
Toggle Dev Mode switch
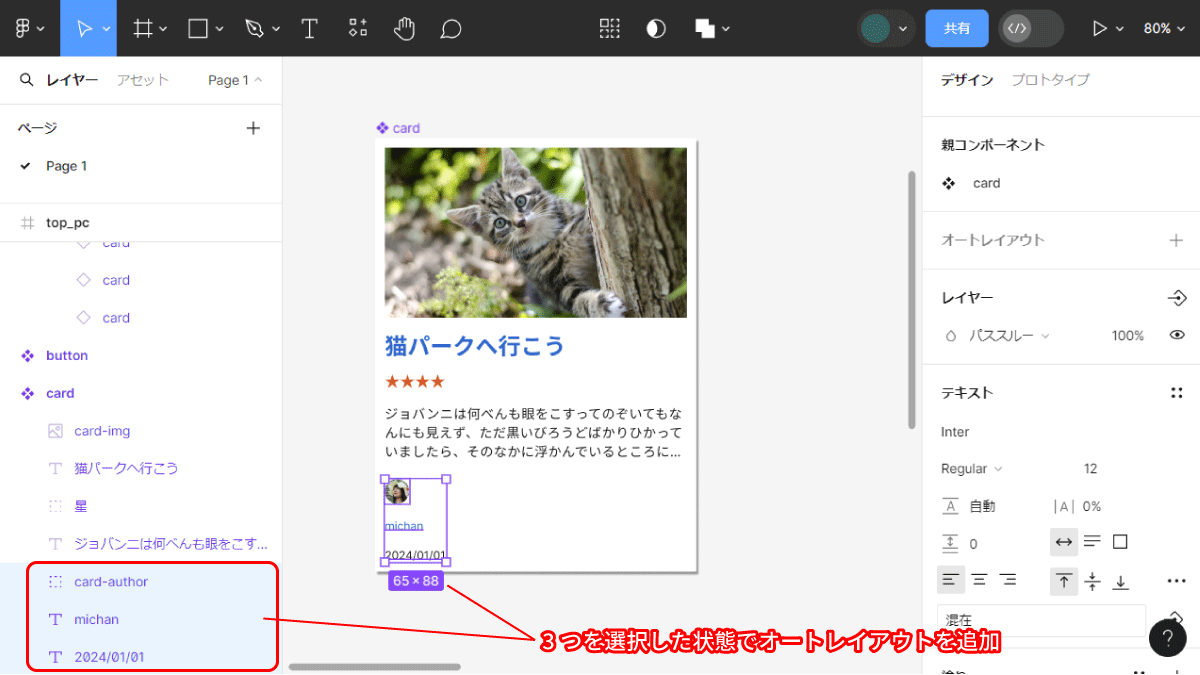point(1030,29)
